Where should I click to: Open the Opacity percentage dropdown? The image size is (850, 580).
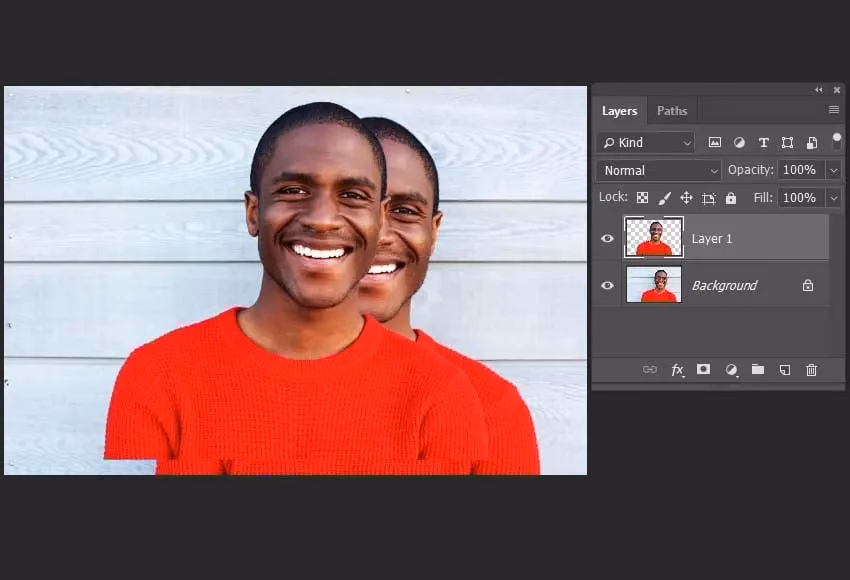click(x=833, y=169)
